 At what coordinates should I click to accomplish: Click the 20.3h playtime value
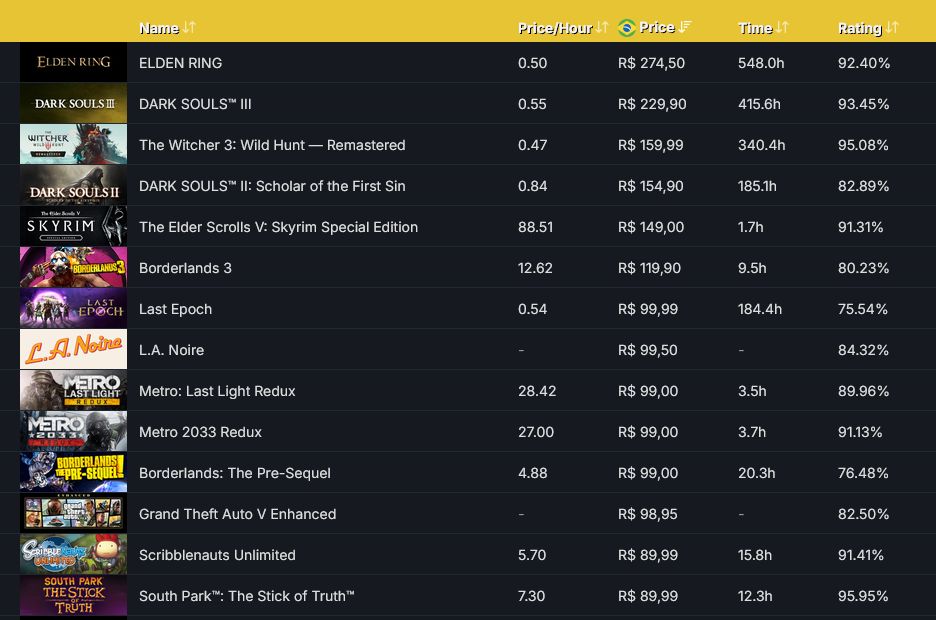pos(757,473)
